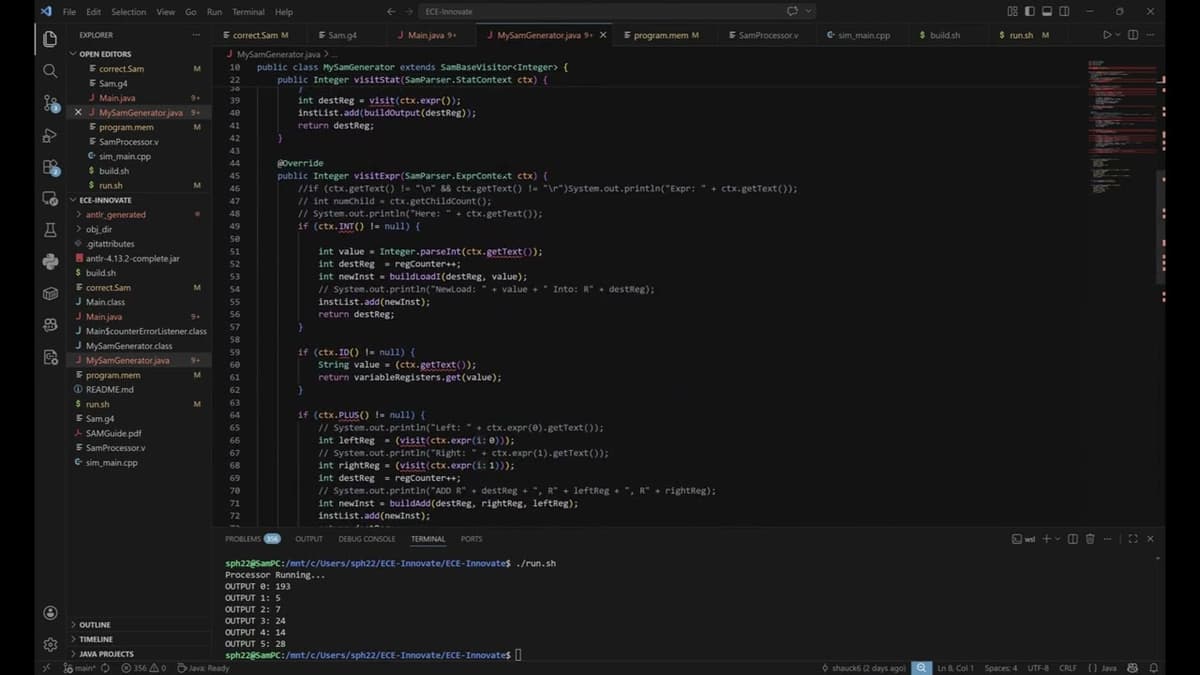Screen dimensions: 1200x675
Task: Open the Run and Debug view
Action: pyautogui.click(x=50, y=135)
